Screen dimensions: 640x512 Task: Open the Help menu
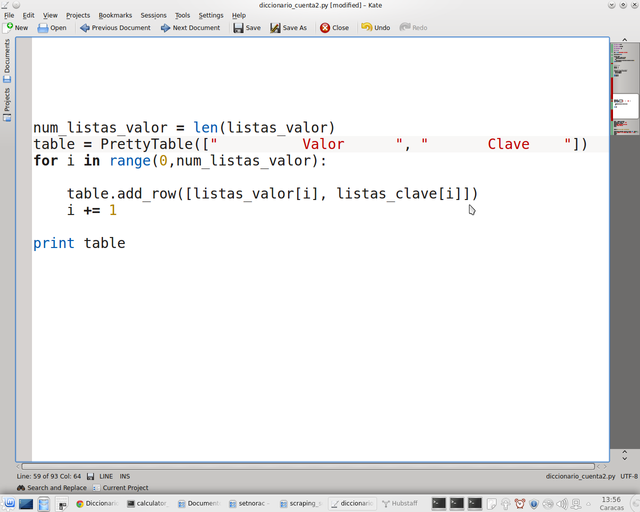(239, 16)
